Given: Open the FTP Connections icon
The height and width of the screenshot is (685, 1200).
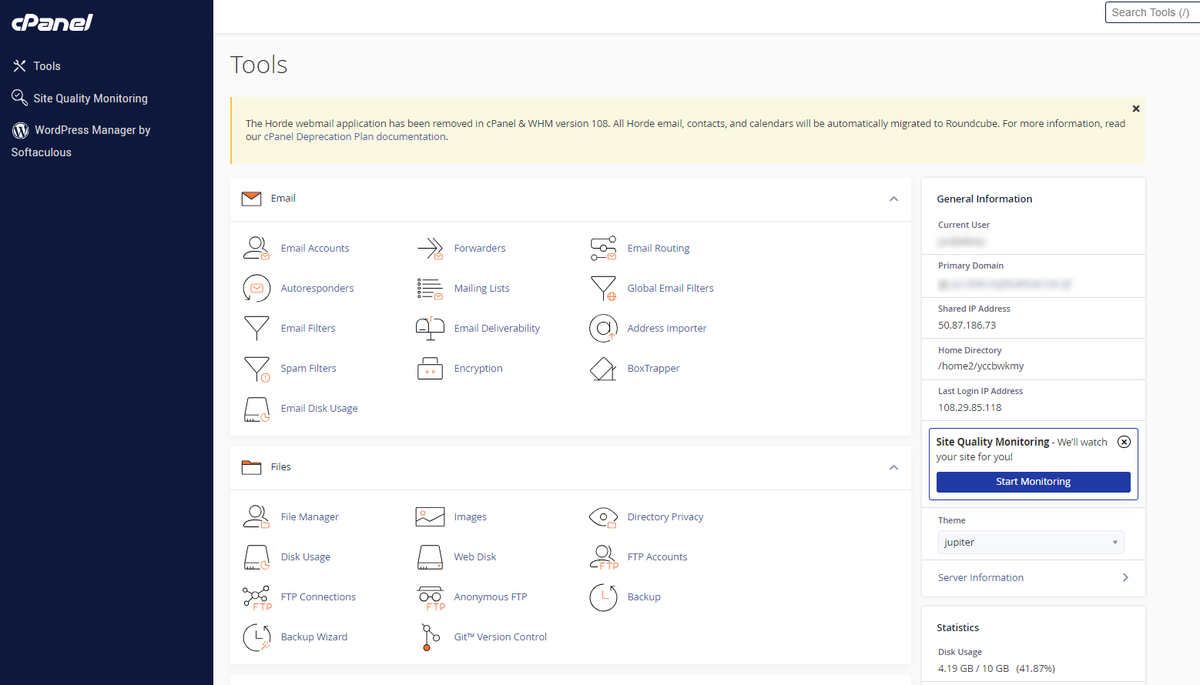Looking at the screenshot, I should [x=257, y=597].
